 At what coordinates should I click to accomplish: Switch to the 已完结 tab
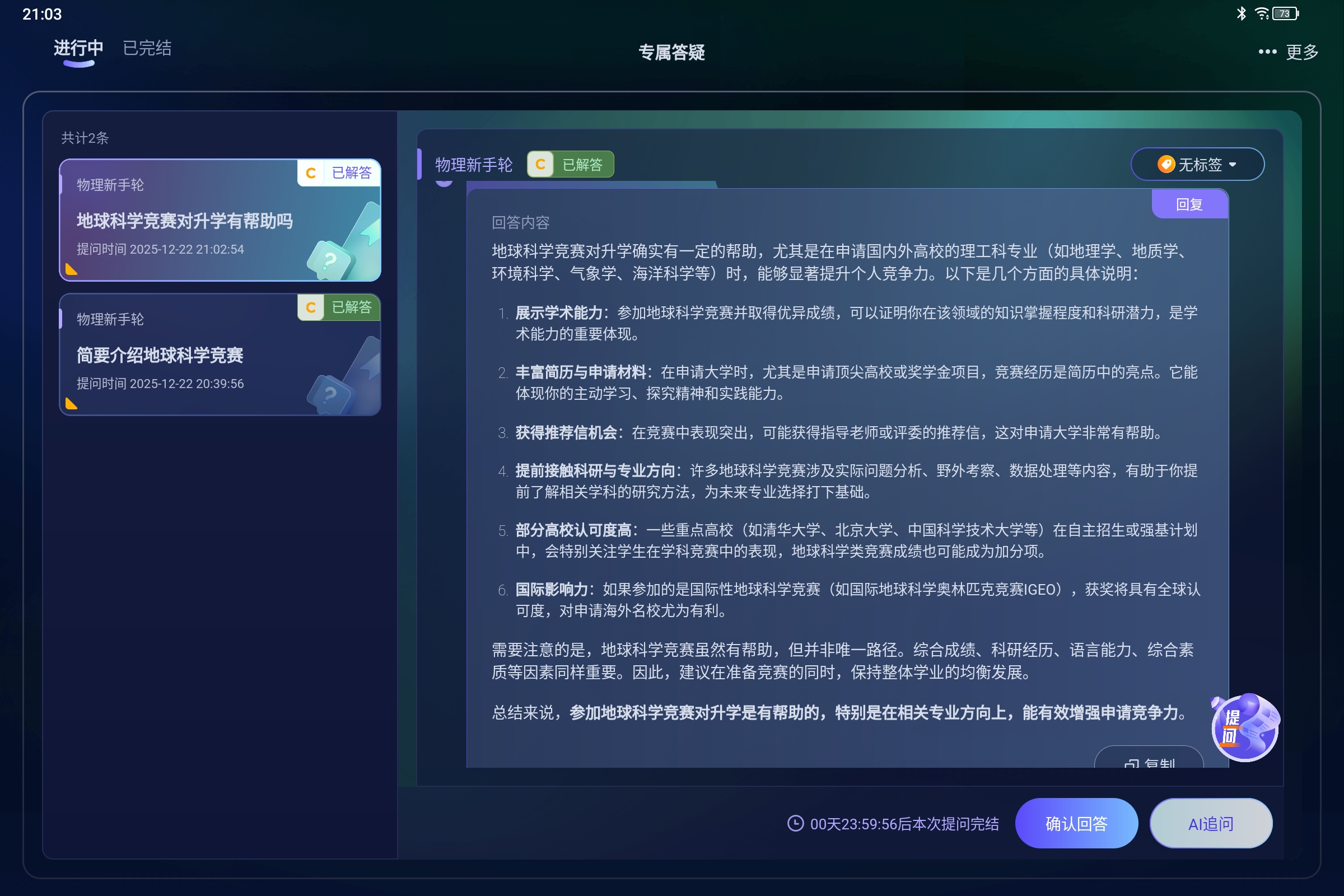click(146, 48)
